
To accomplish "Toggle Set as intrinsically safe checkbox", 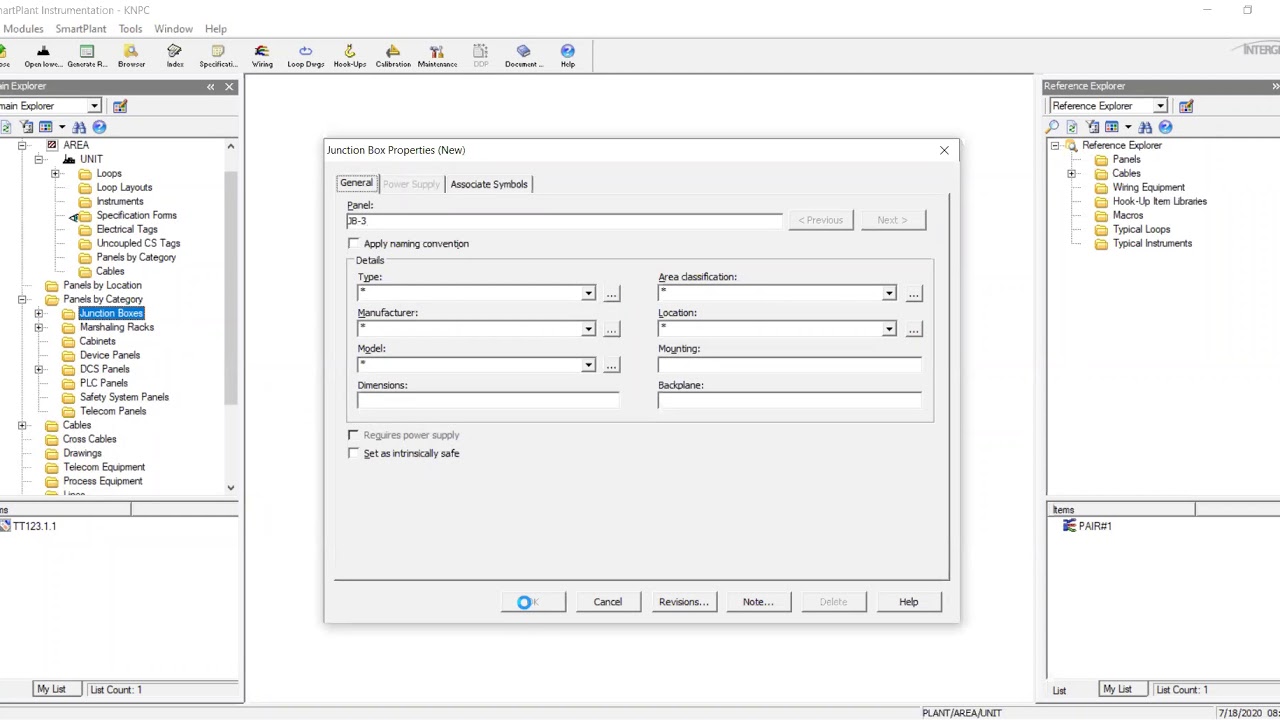I will tap(353, 453).
